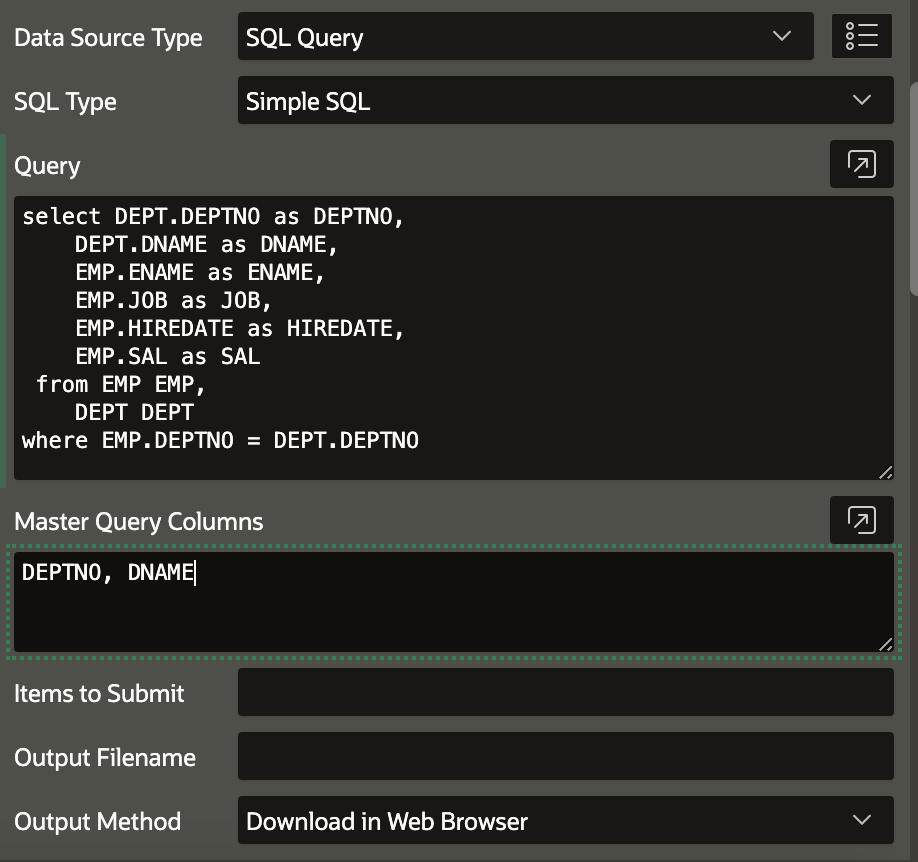Screen dimensions: 918x862
Task: Click inside the Query SQL text area
Action: pos(454,338)
